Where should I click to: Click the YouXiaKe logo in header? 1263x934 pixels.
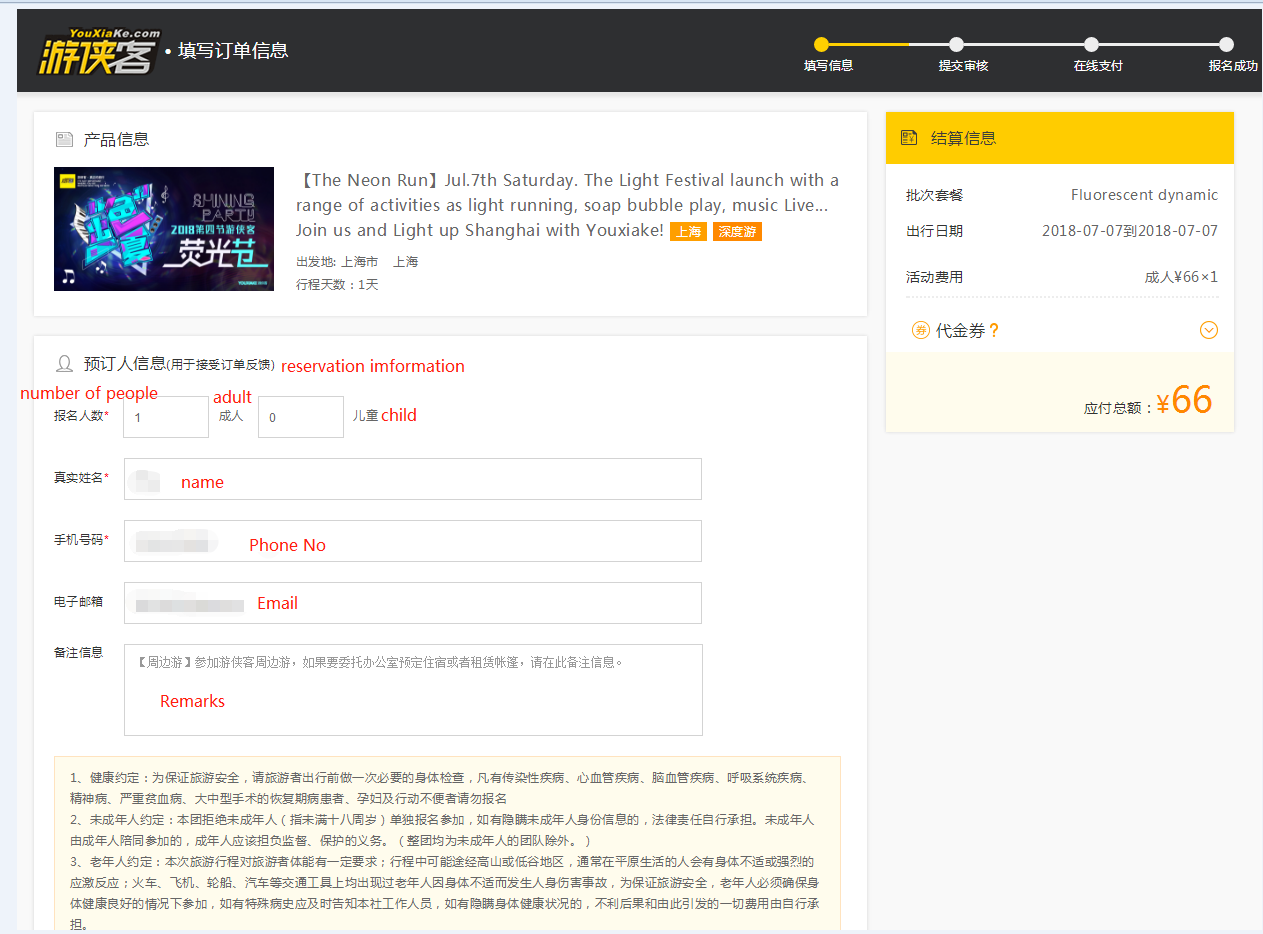click(99, 52)
